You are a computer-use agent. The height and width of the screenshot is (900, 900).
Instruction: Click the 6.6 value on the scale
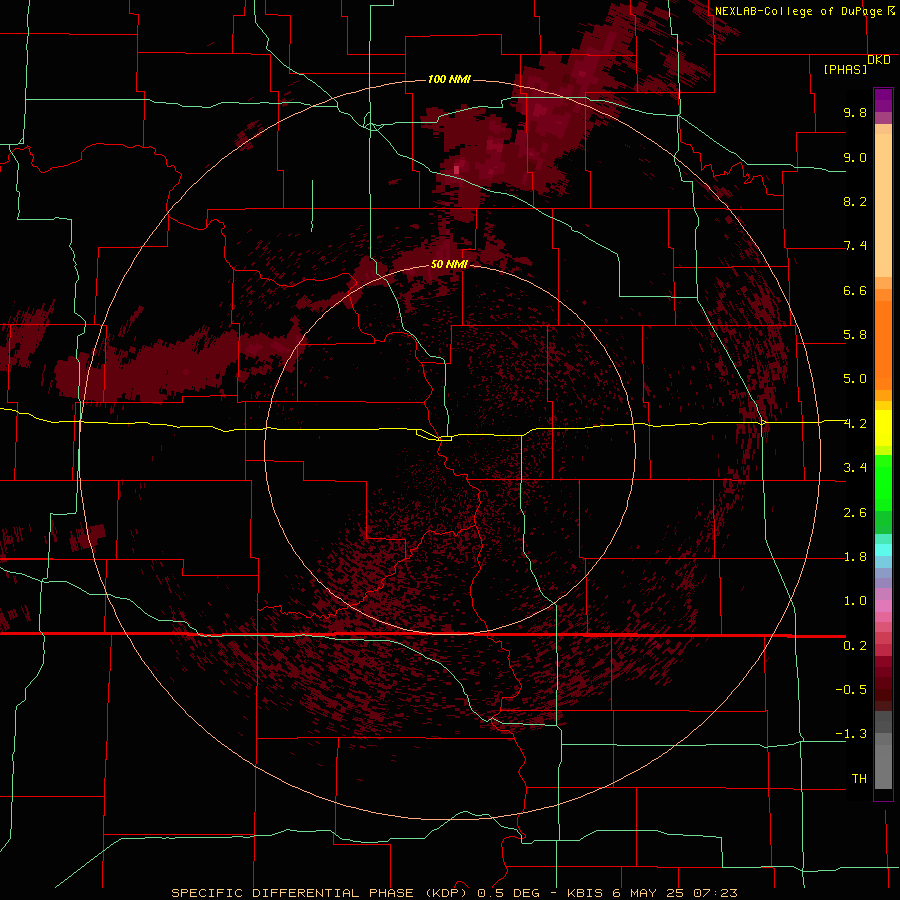(x=855, y=290)
